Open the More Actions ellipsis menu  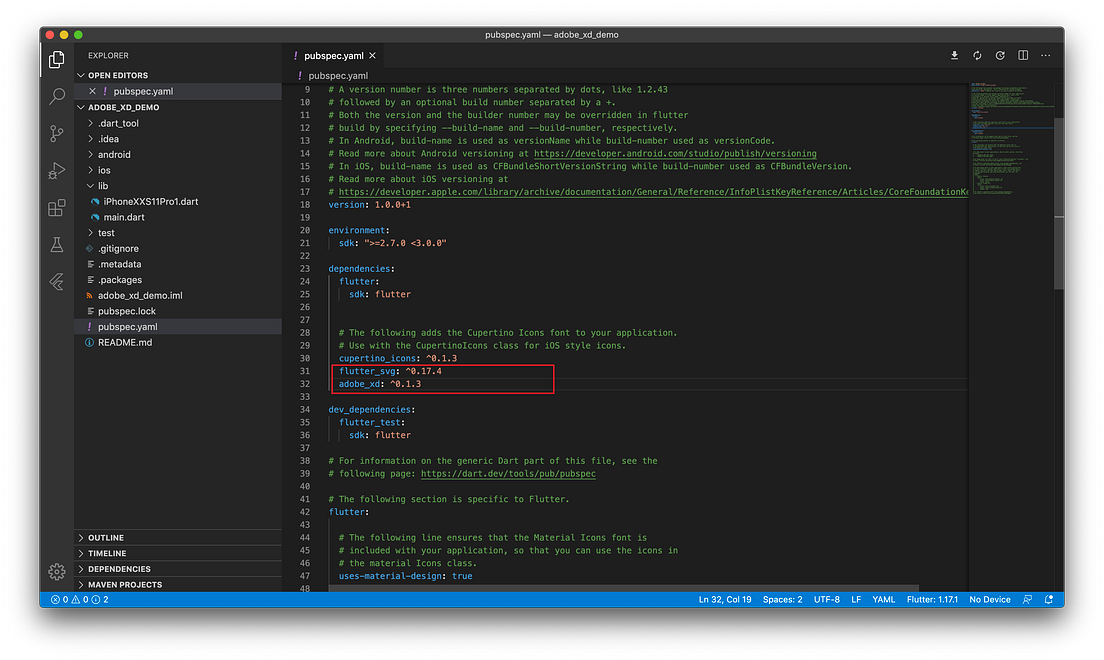point(1046,56)
